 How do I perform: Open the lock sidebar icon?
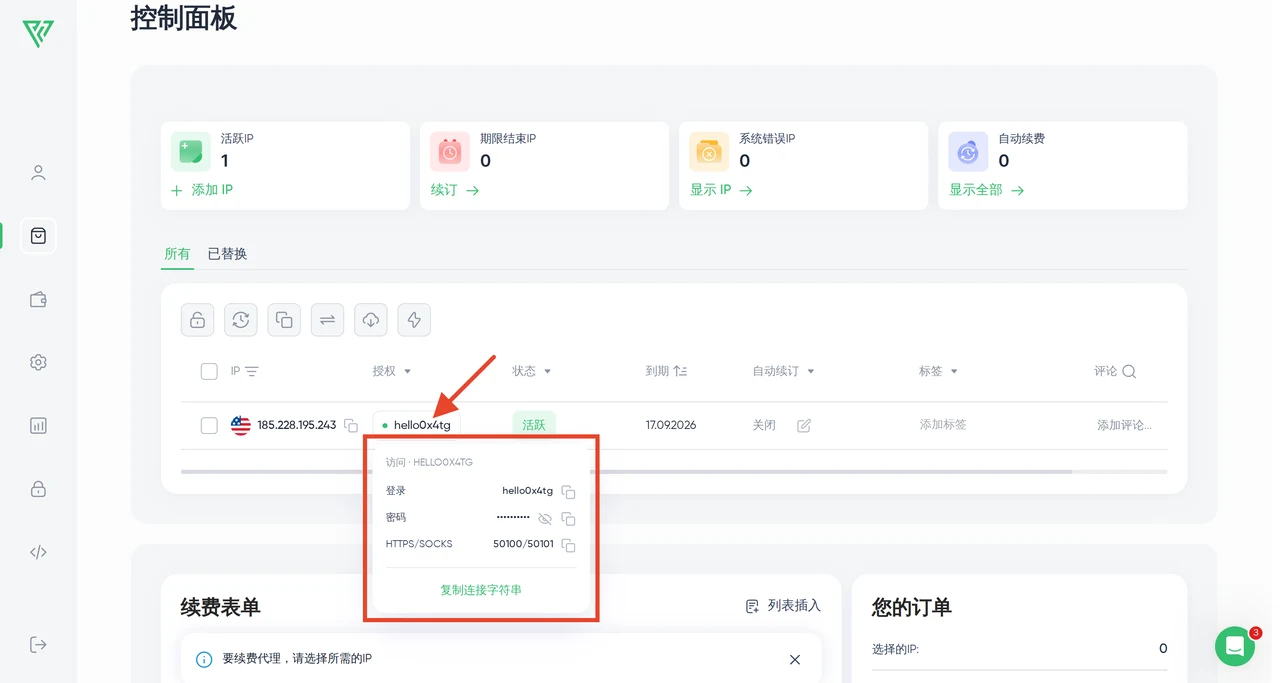(38, 489)
